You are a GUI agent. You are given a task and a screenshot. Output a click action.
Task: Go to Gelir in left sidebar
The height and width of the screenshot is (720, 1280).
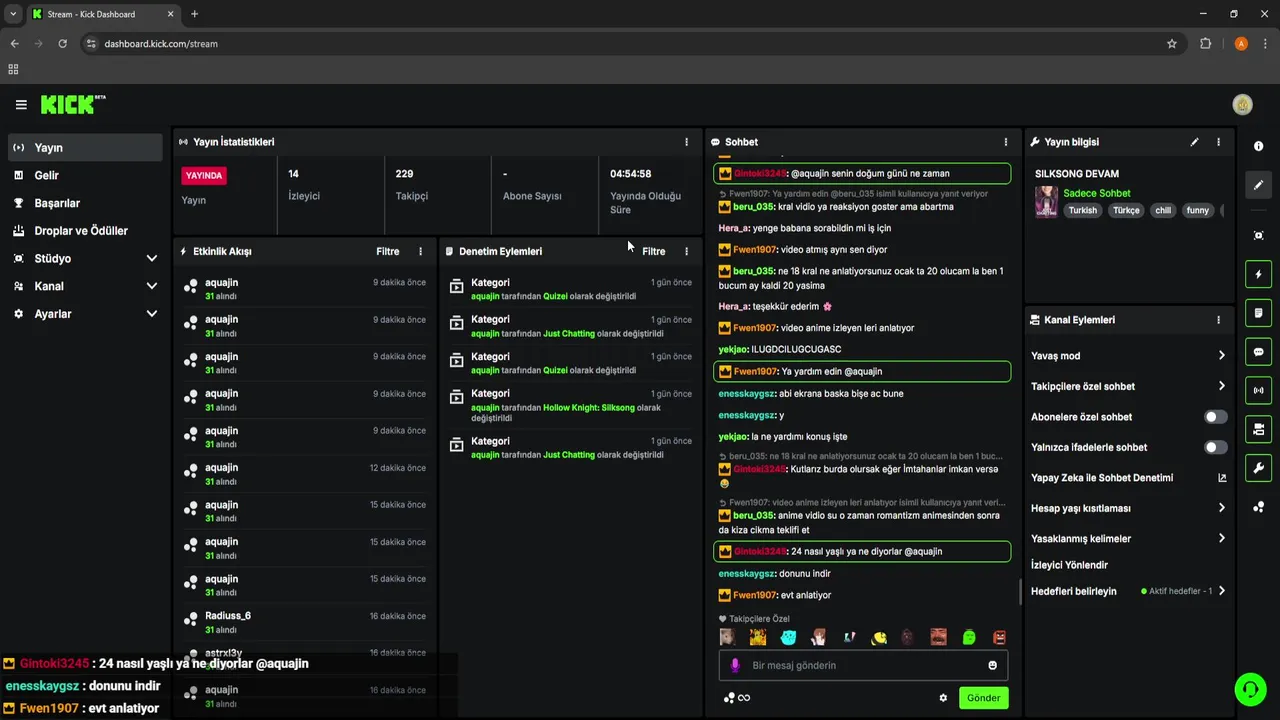click(x=85, y=175)
